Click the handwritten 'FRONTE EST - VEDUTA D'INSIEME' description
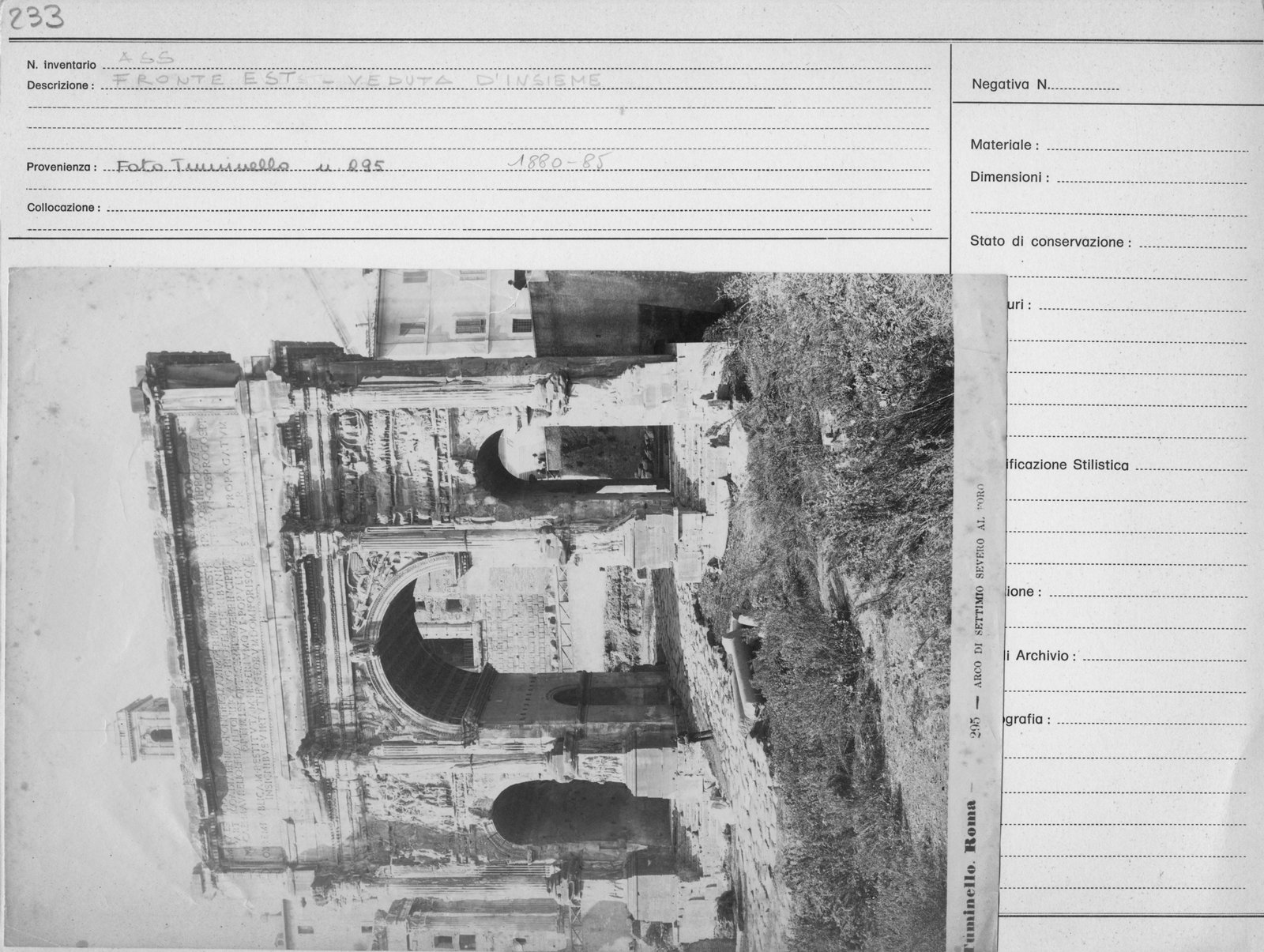Screen dimensions: 1264x952 point(356,79)
